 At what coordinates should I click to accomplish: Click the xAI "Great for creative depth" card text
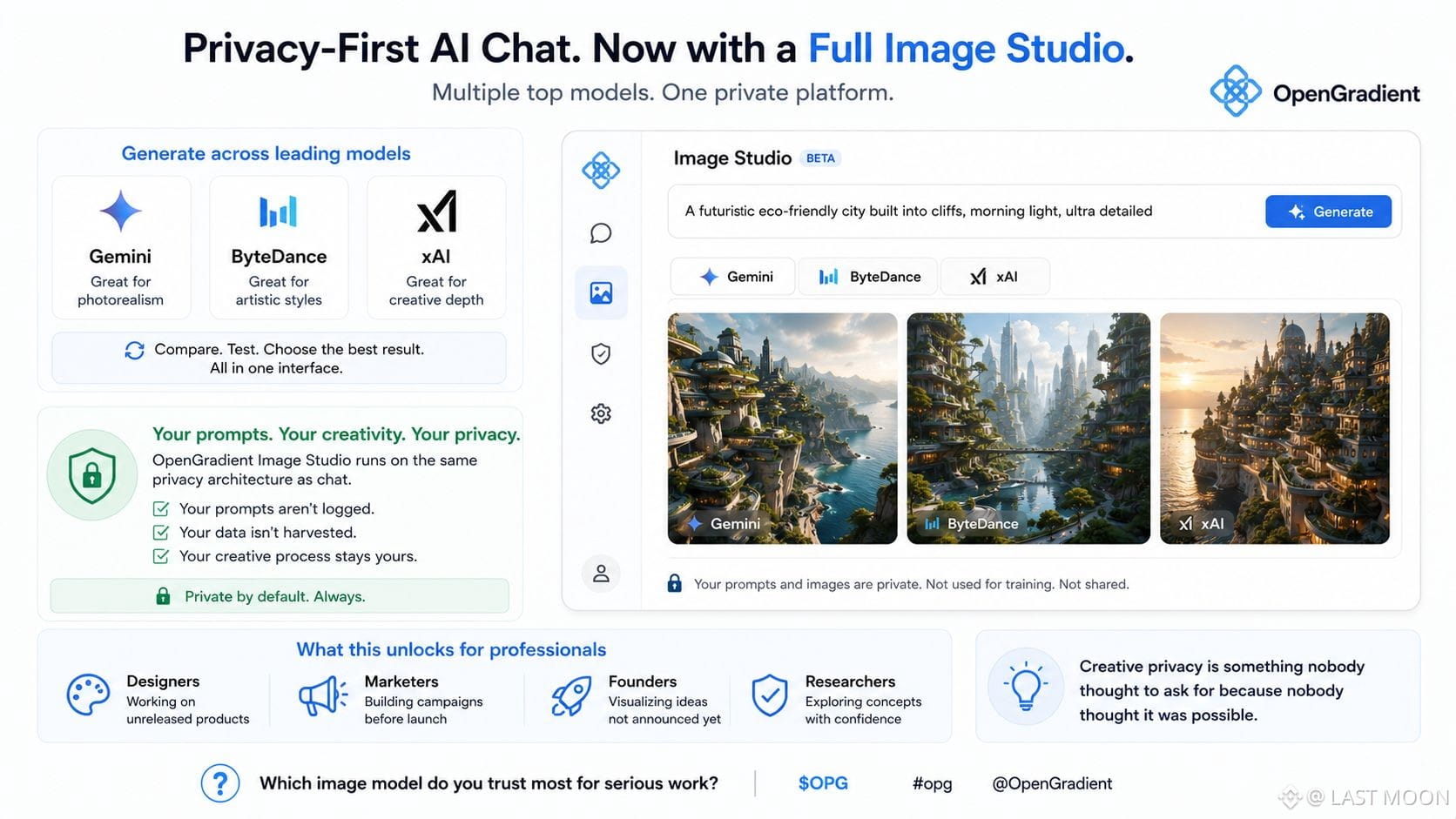(x=436, y=291)
